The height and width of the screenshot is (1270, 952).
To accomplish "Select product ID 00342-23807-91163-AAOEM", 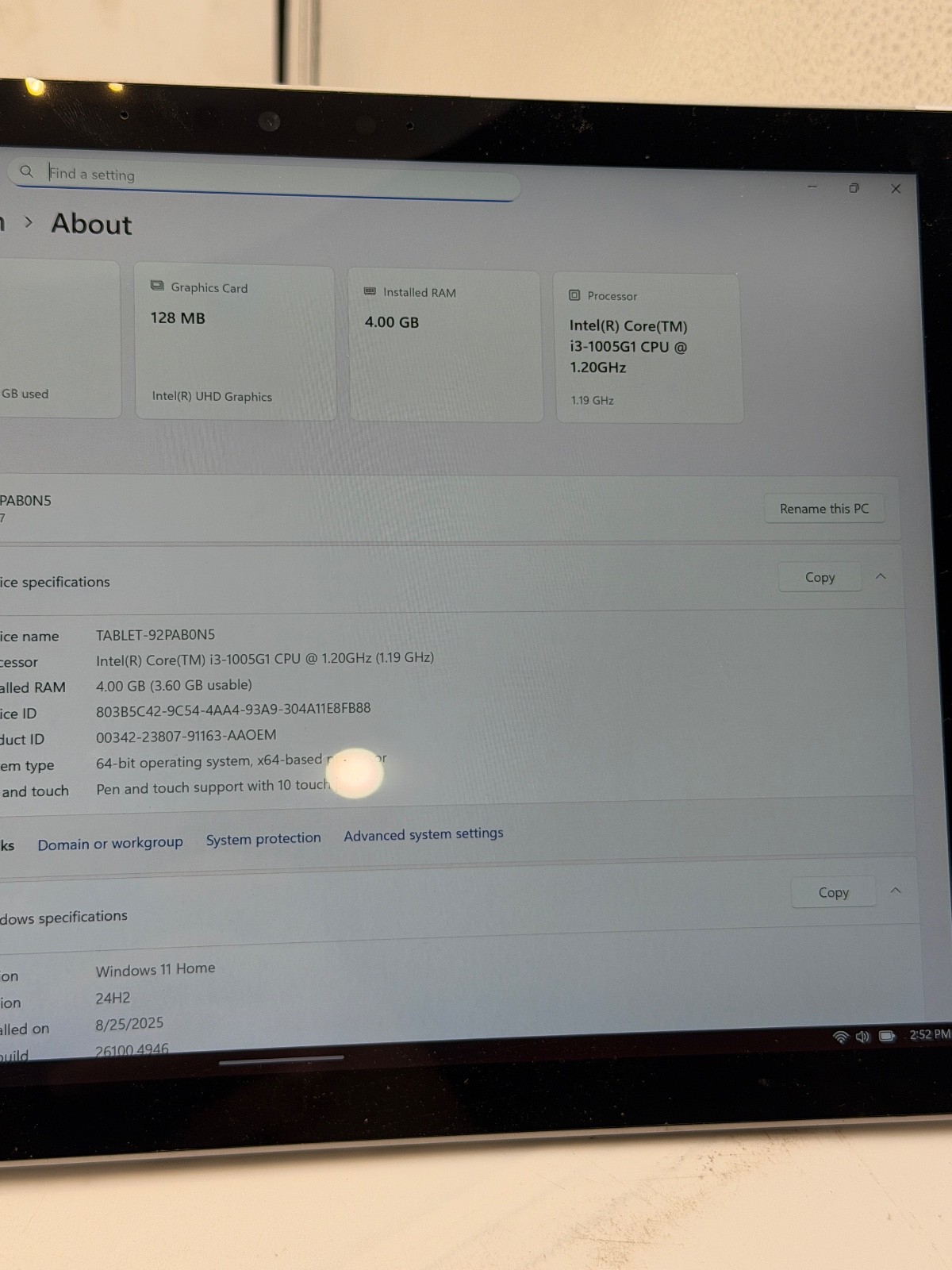I will tap(186, 735).
